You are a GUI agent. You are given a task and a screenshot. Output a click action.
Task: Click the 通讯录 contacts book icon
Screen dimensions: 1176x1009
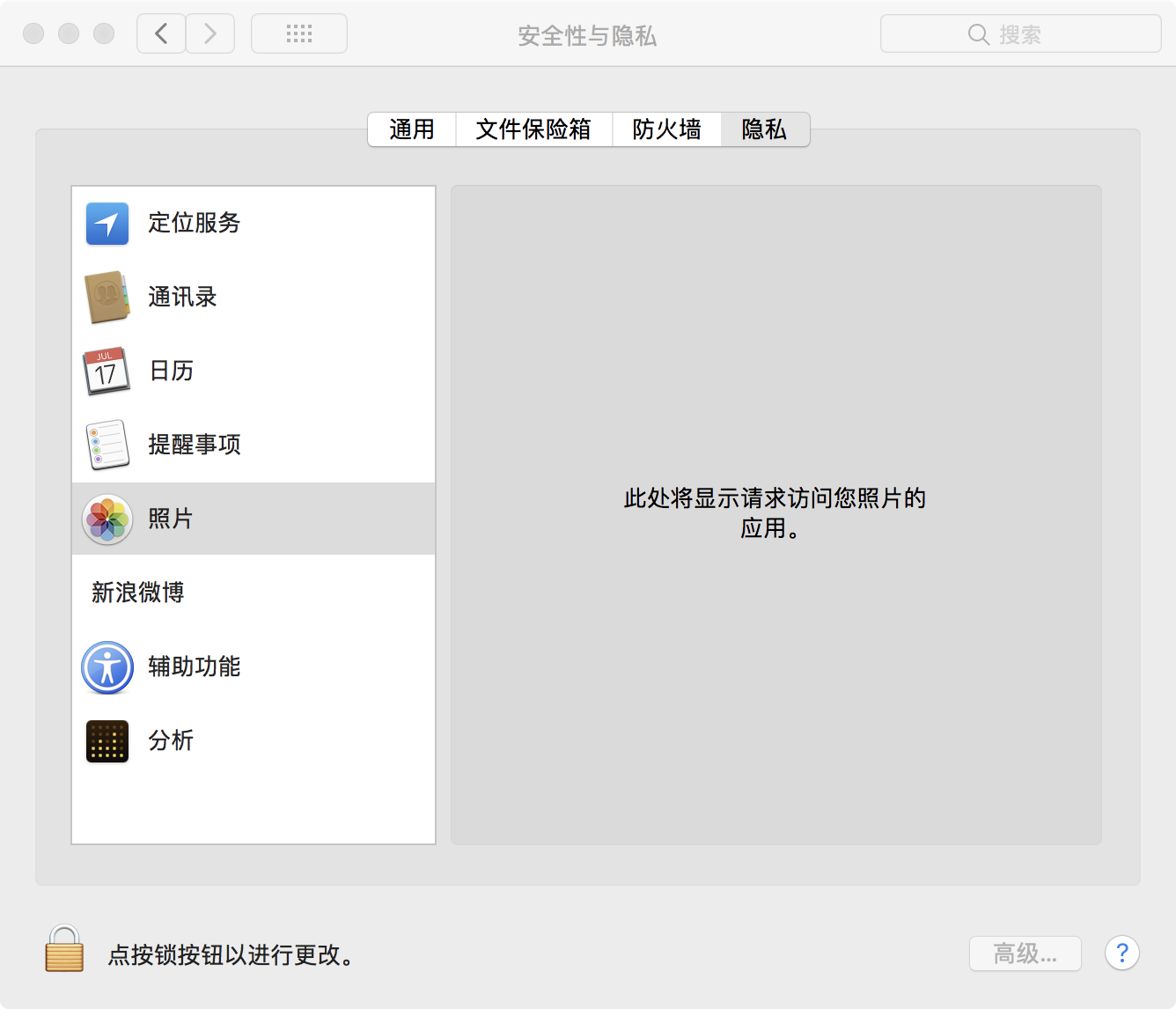pos(107,298)
